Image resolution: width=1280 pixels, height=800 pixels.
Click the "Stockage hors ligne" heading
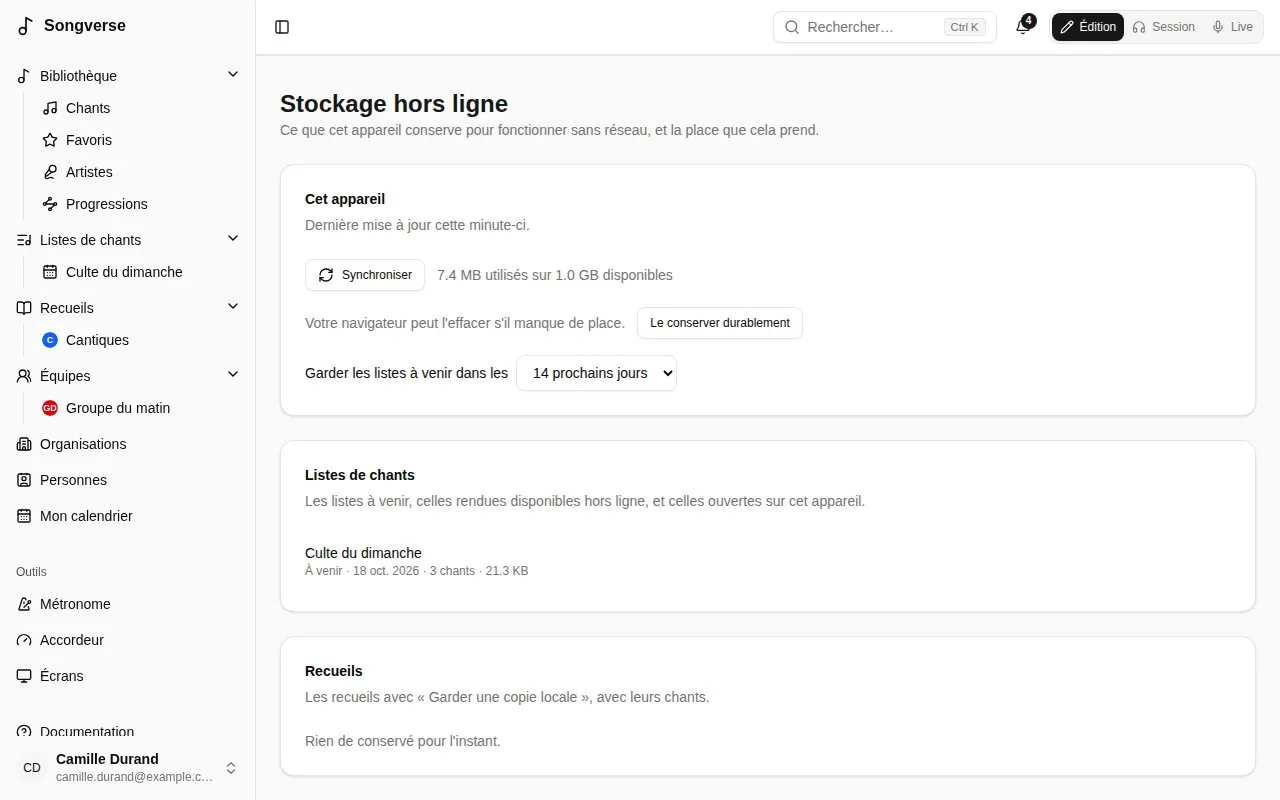pos(394,104)
